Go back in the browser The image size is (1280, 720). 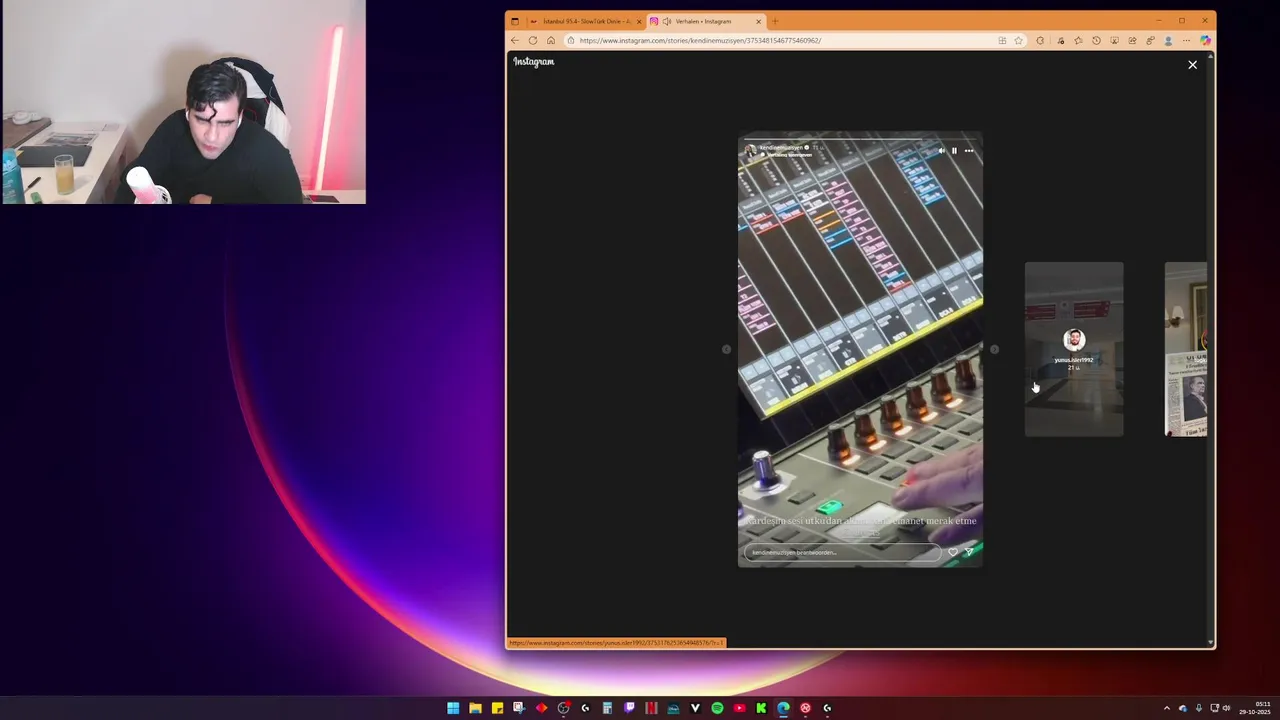point(515,41)
